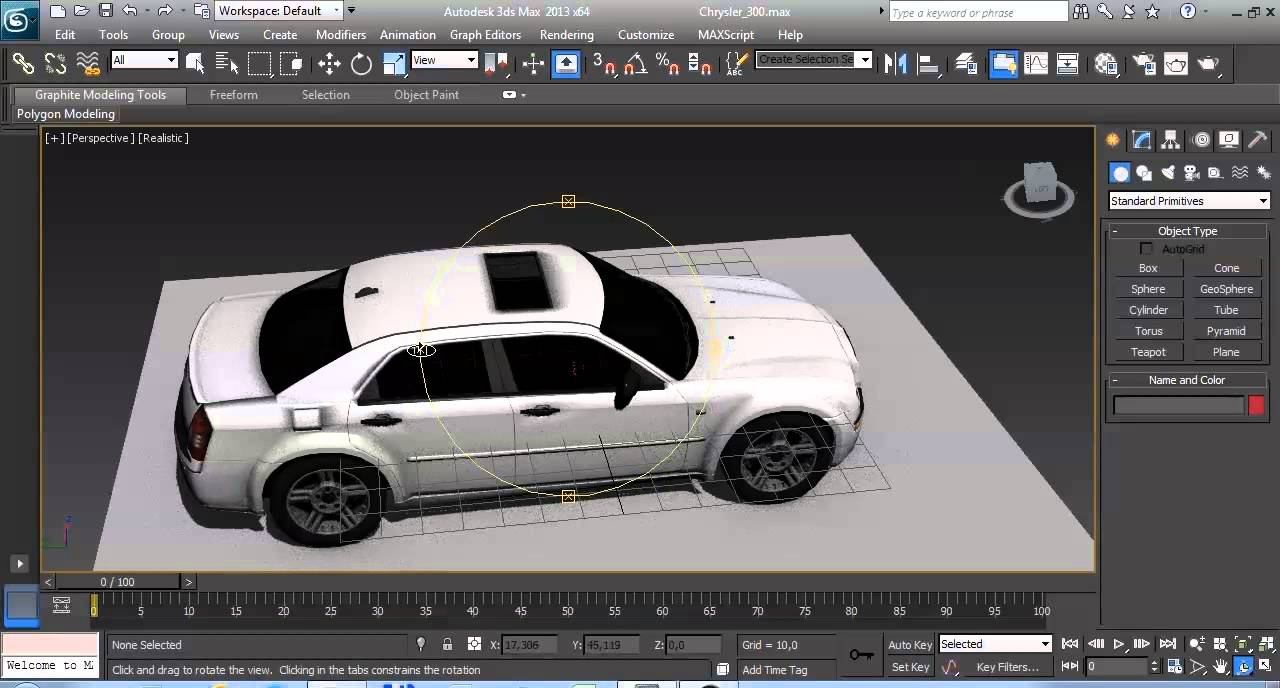Enable the AutoGrid checkbox
1280x688 pixels.
[1147, 249]
